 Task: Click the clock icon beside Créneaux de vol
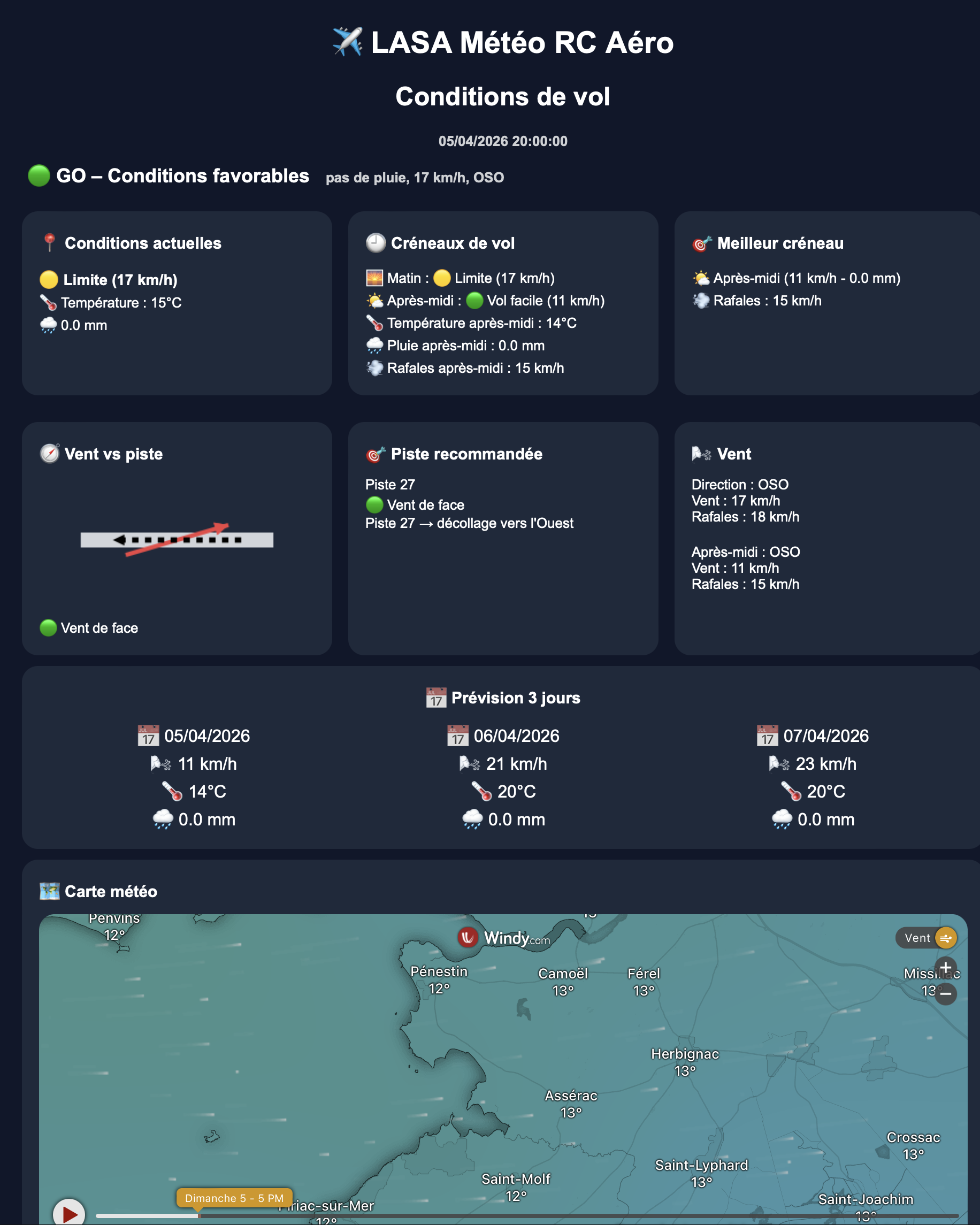(x=376, y=243)
